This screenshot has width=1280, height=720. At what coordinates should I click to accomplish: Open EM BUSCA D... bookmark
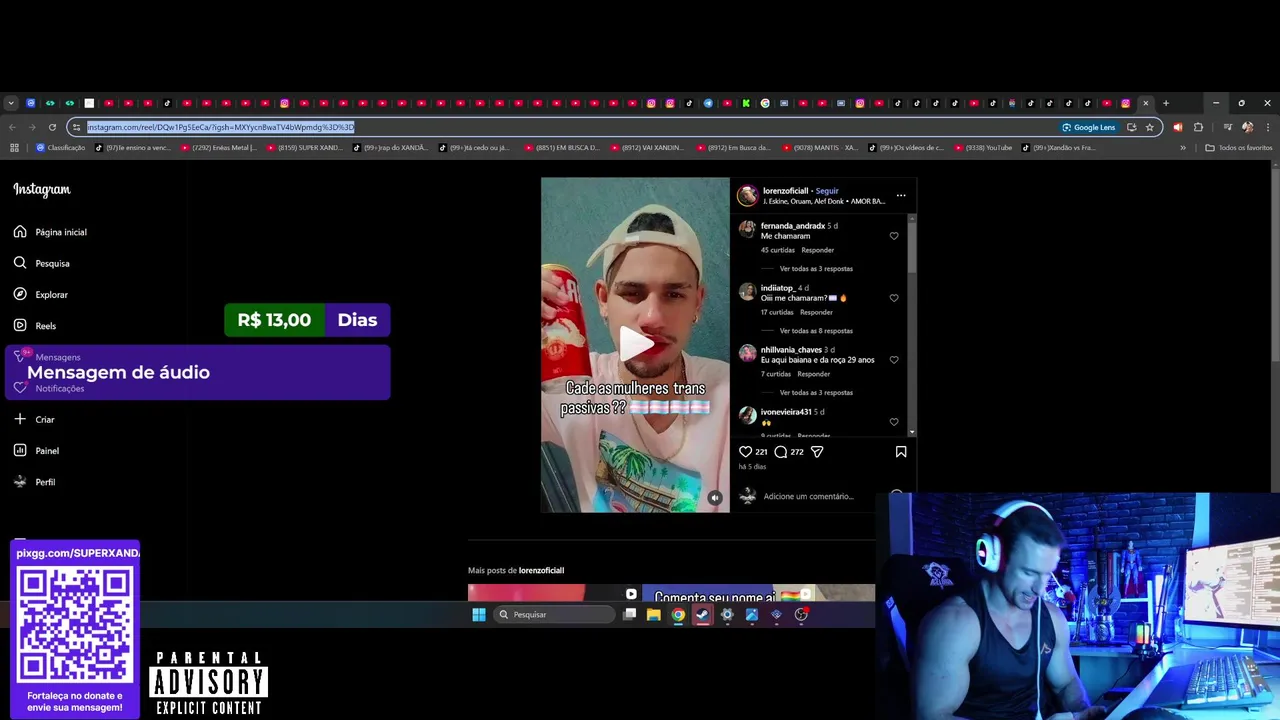coord(562,148)
